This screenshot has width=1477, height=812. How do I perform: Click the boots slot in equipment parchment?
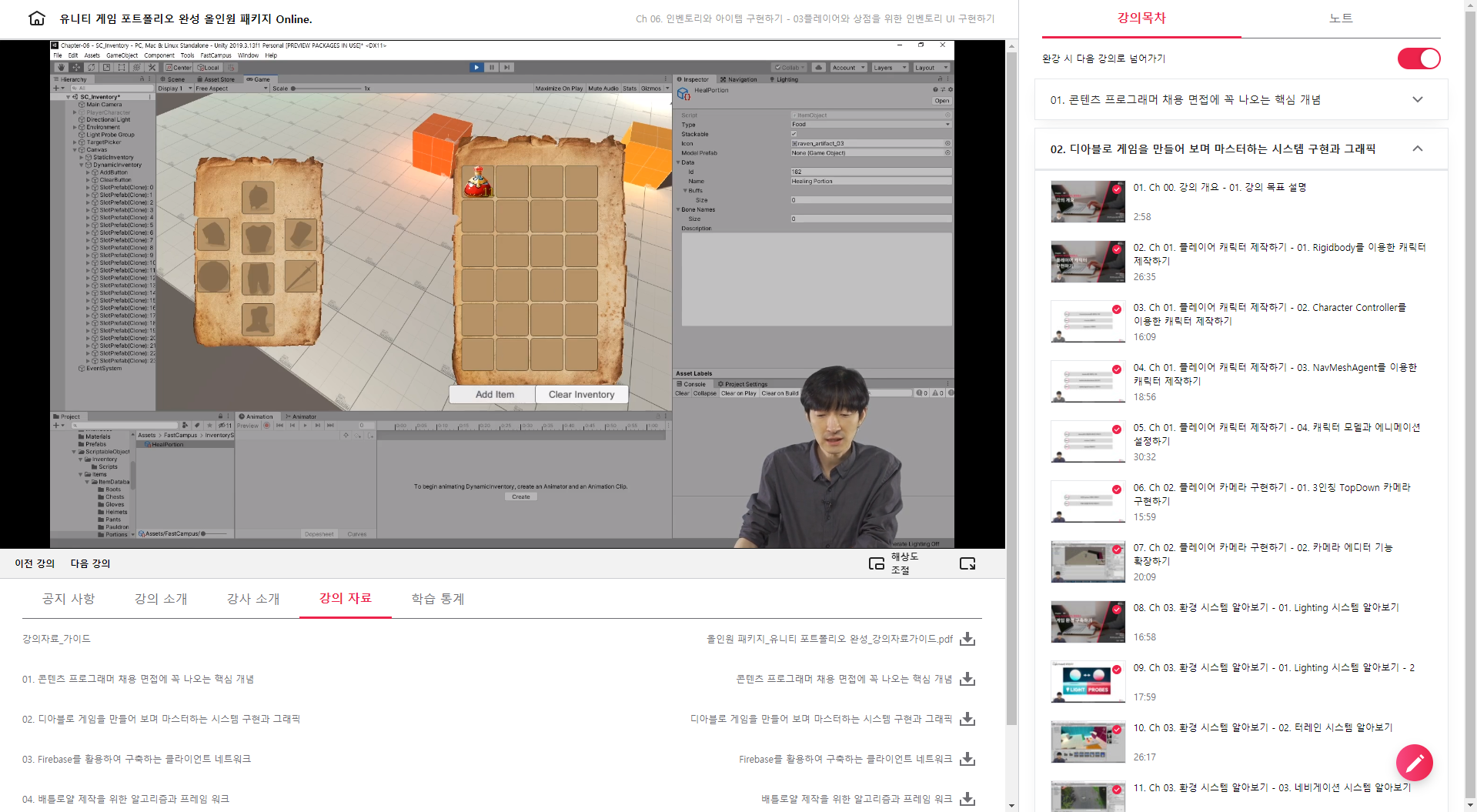coord(259,319)
